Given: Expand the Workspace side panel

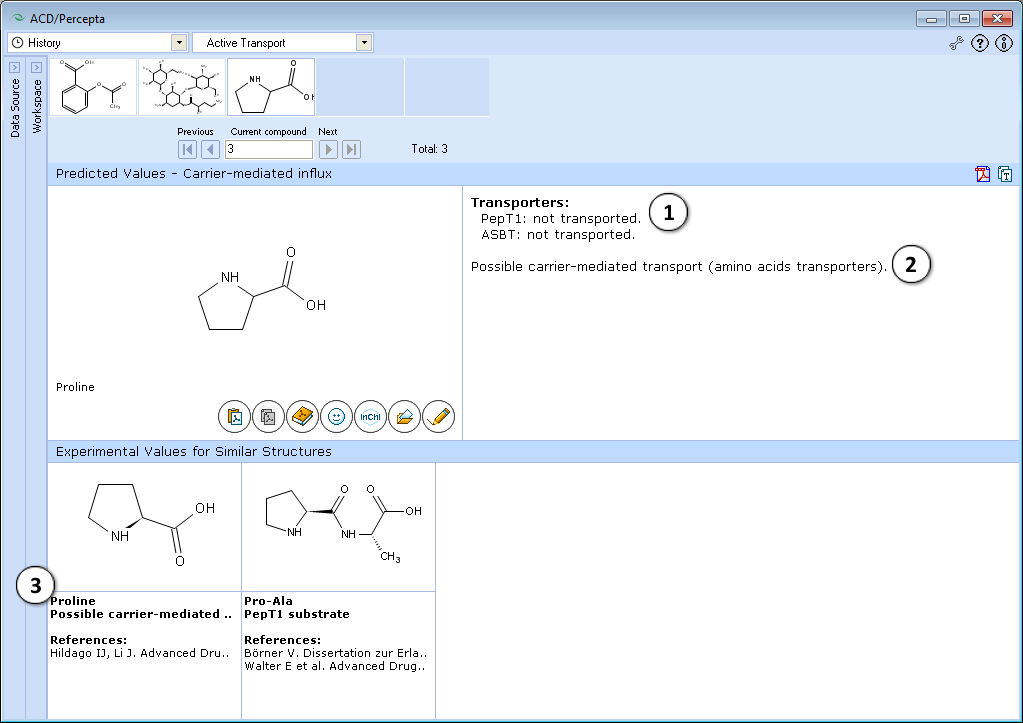Looking at the screenshot, I should (x=37, y=67).
